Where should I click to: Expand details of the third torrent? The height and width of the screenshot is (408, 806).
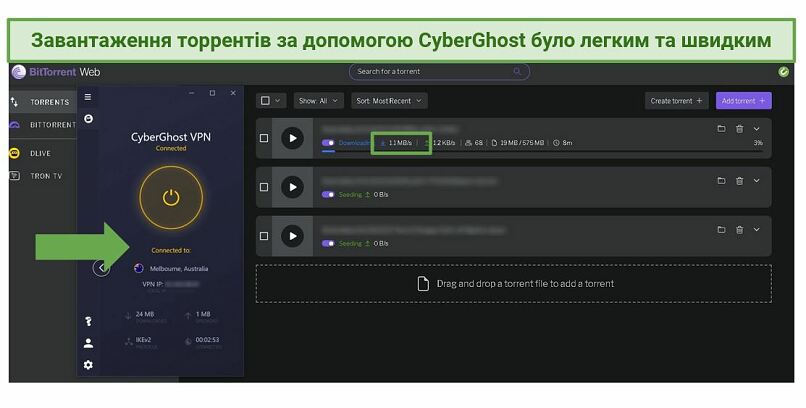[757, 229]
